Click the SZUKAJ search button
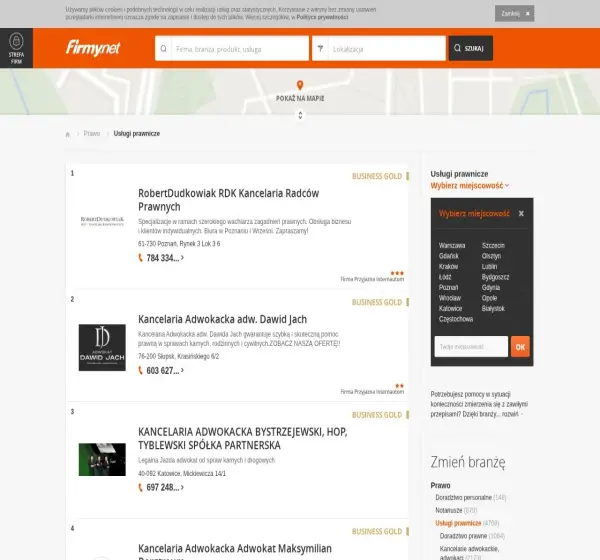 471,48
